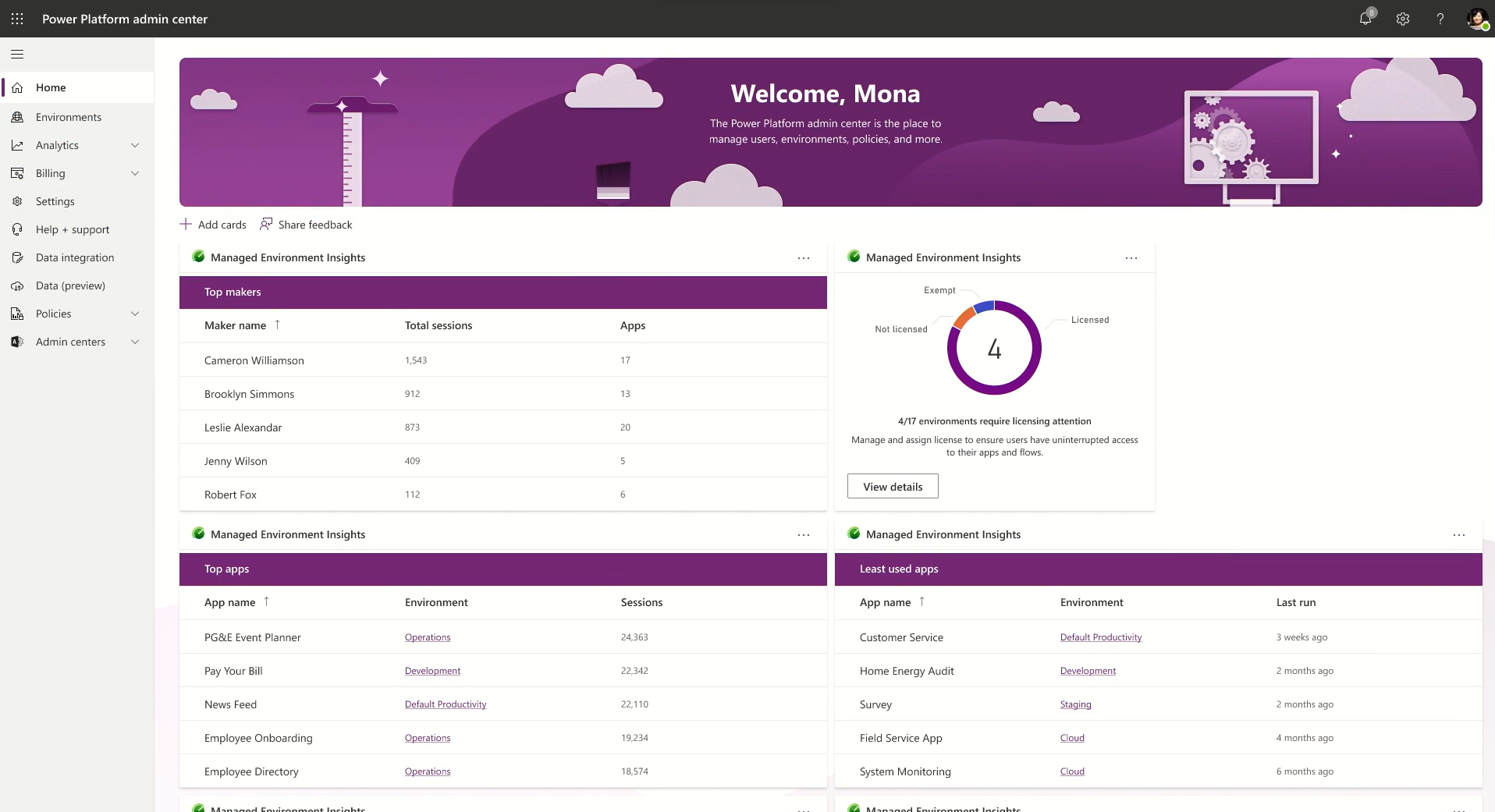Image resolution: width=1495 pixels, height=812 pixels.
Task: Click the Share feedback person icon
Action: [x=266, y=224]
